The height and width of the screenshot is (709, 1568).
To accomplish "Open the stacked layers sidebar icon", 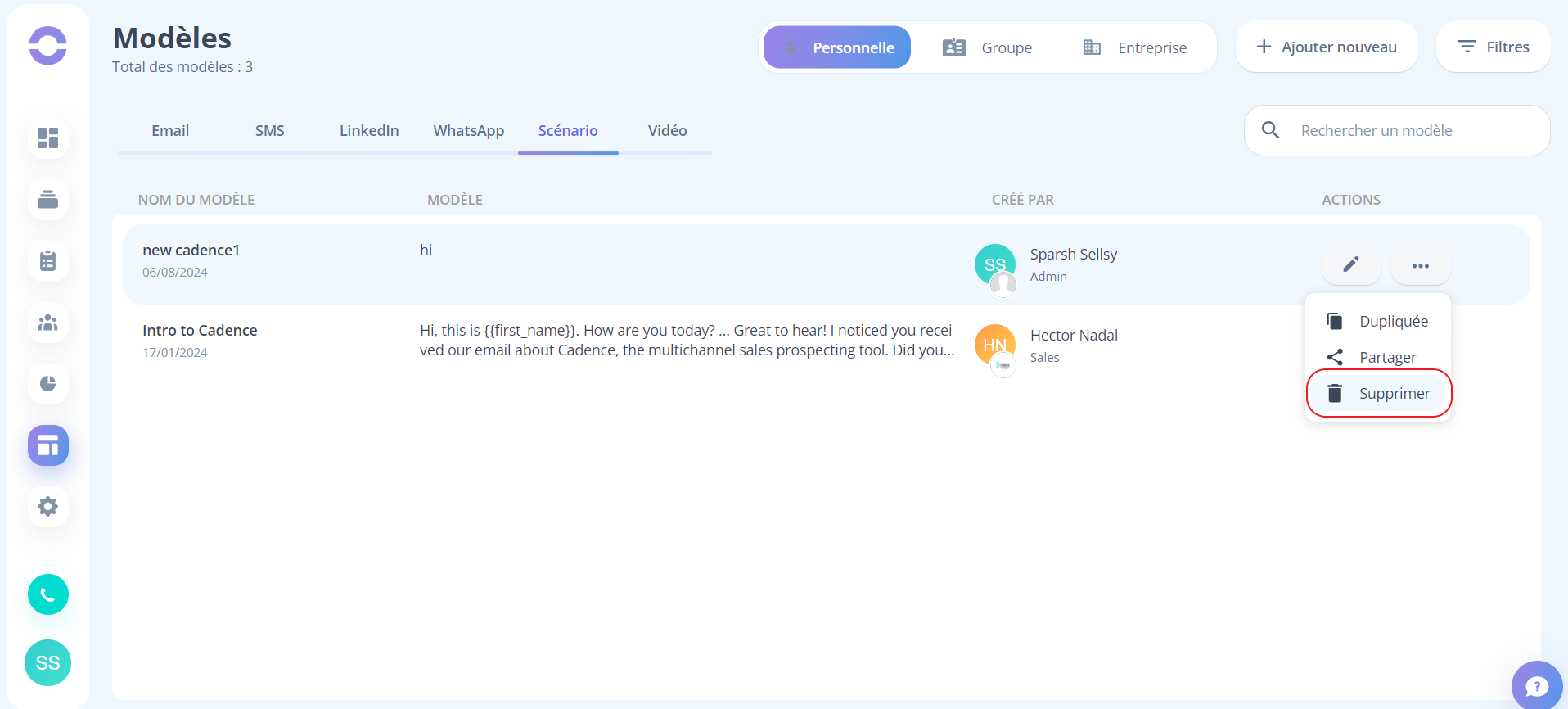I will coord(48,199).
